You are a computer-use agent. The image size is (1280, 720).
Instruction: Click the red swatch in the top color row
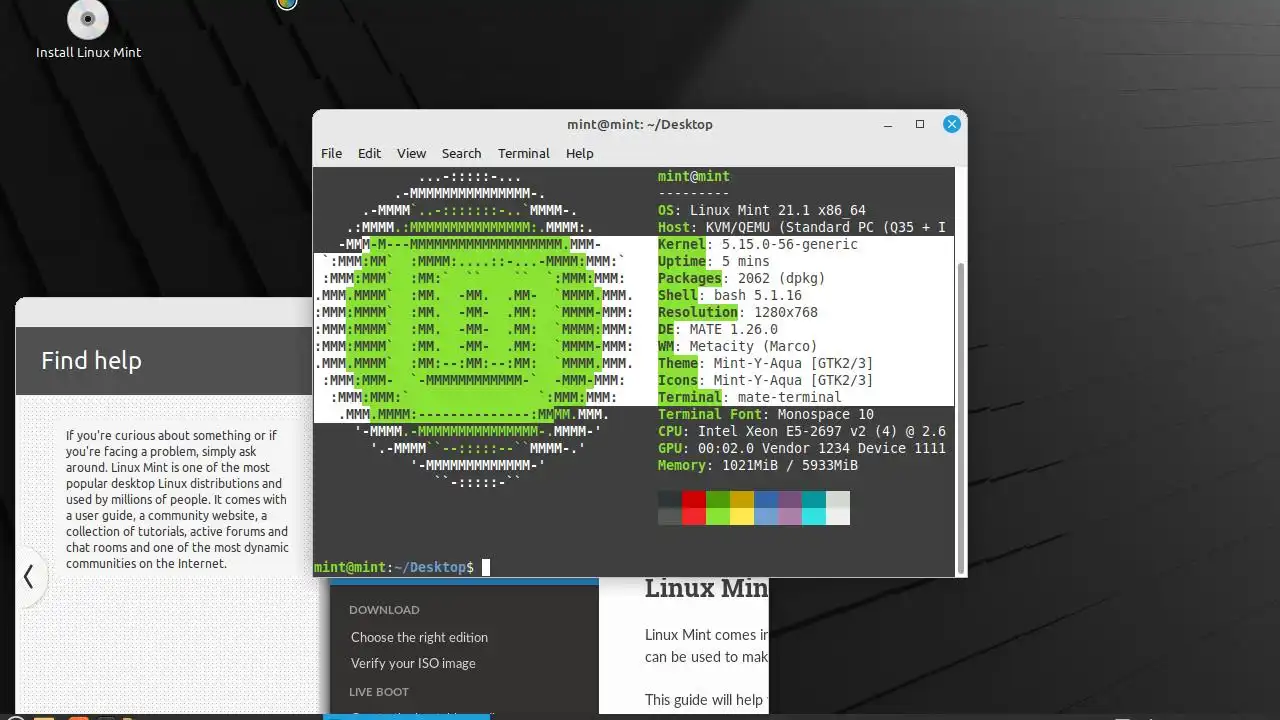tap(694, 499)
